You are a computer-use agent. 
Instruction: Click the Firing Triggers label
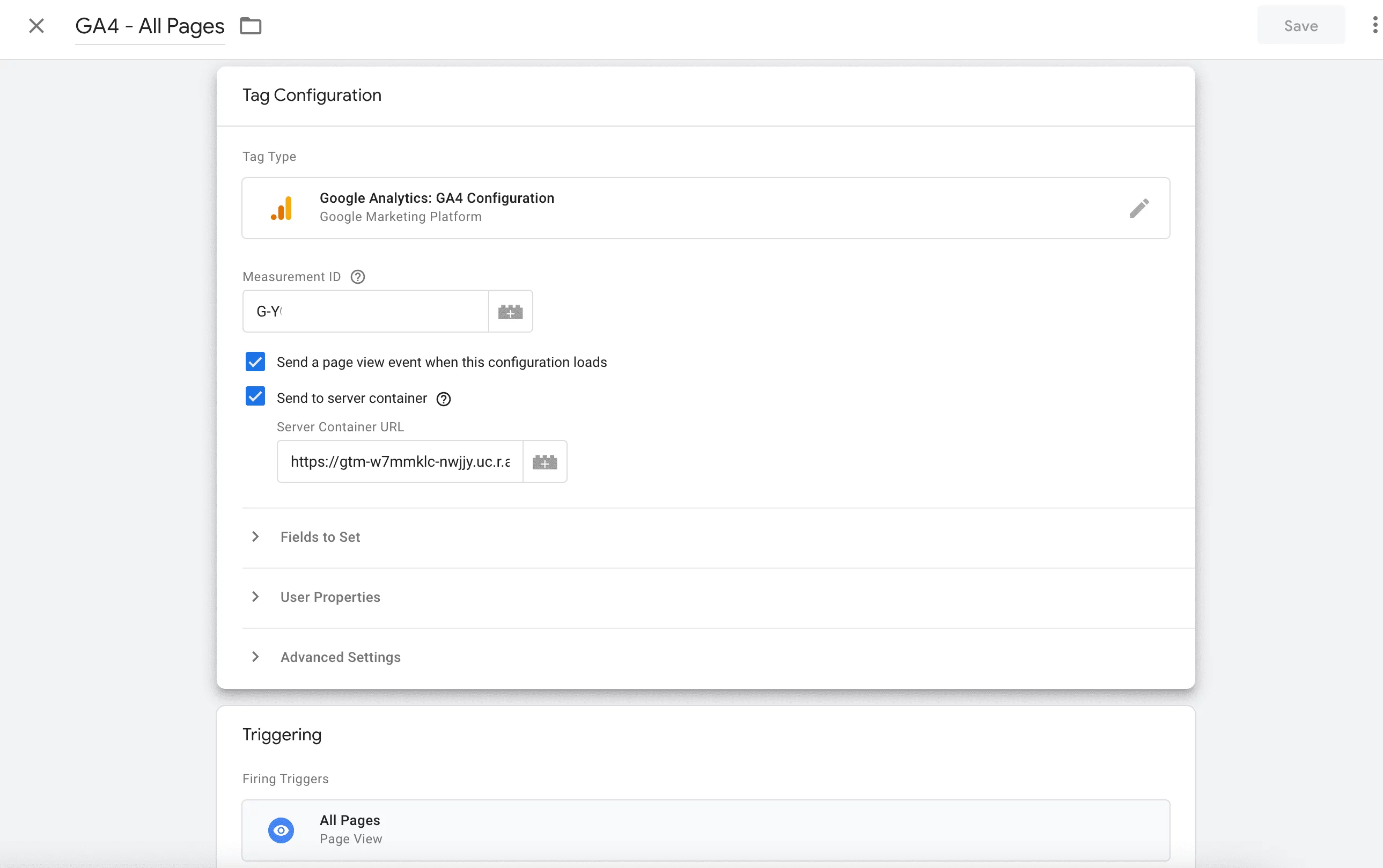tap(285, 779)
